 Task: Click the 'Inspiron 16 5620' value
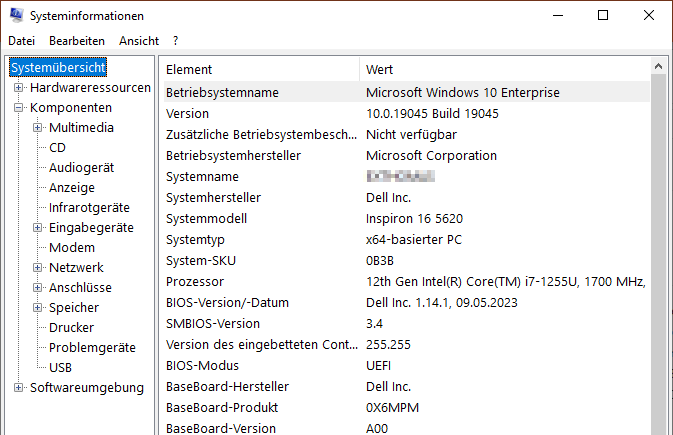(x=414, y=219)
